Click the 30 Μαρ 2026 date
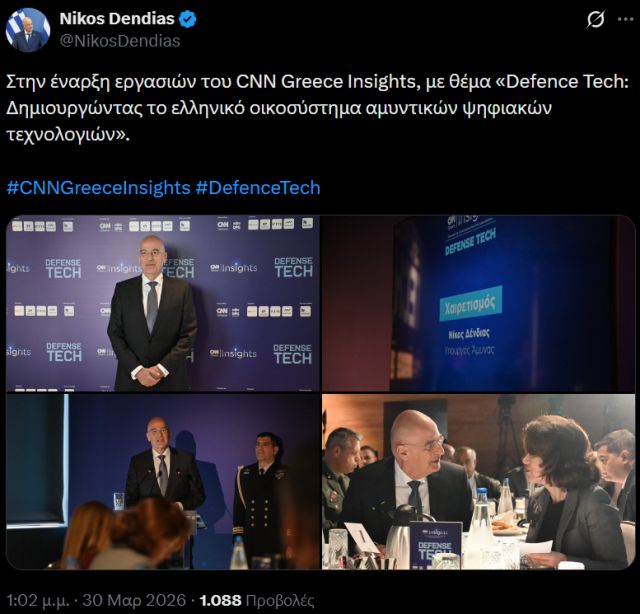Screen dimensions: 640x614 pos(134,601)
